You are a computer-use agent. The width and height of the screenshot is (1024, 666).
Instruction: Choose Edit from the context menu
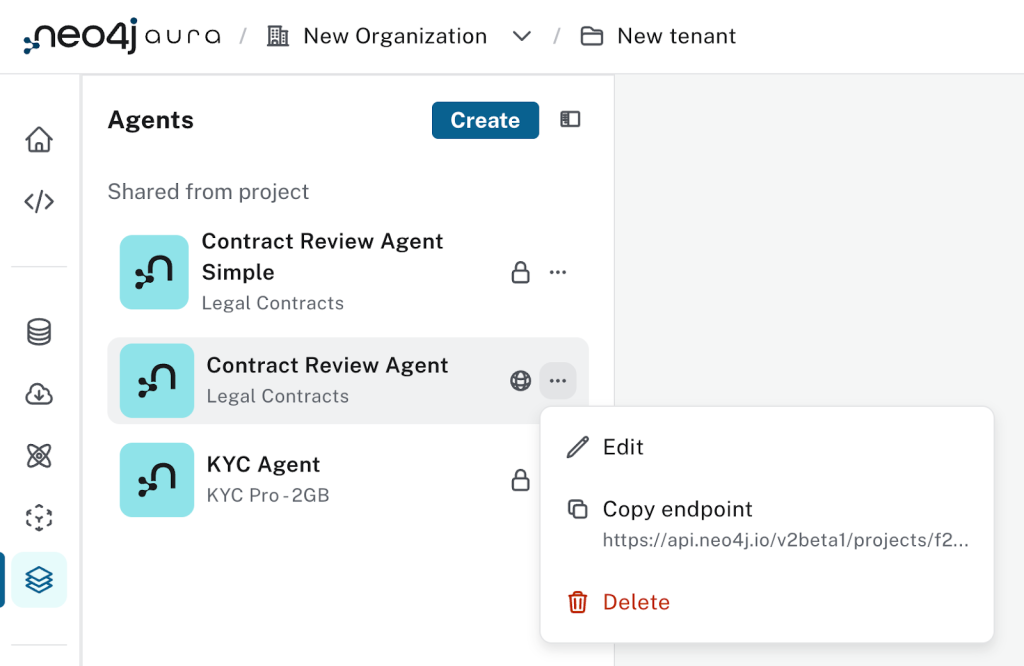click(623, 447)
